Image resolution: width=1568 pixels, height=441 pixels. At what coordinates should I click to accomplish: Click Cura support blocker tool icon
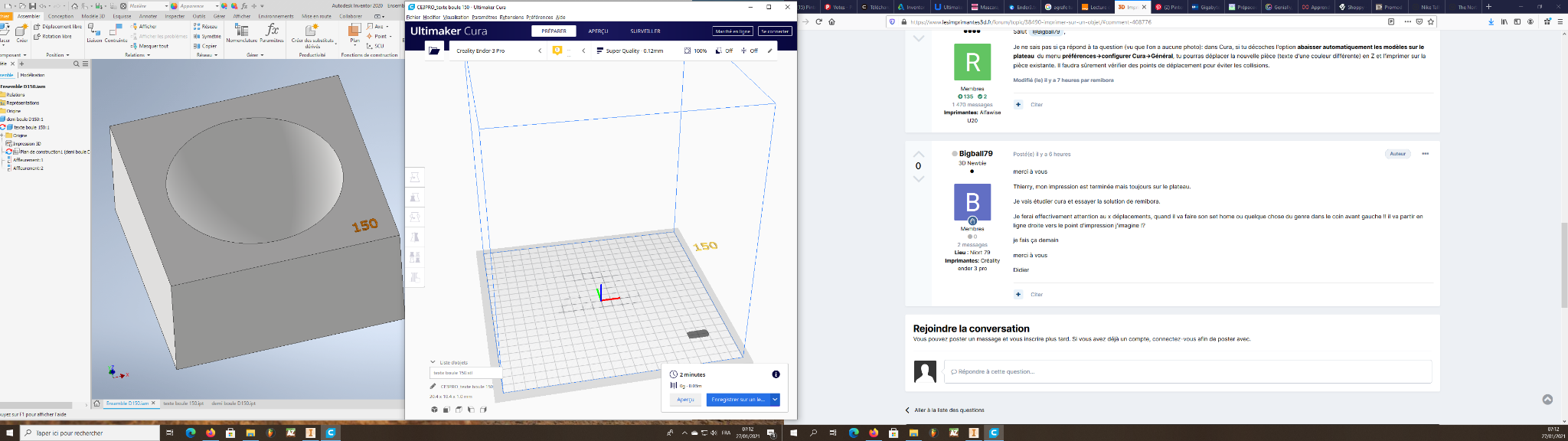[415, 277]
